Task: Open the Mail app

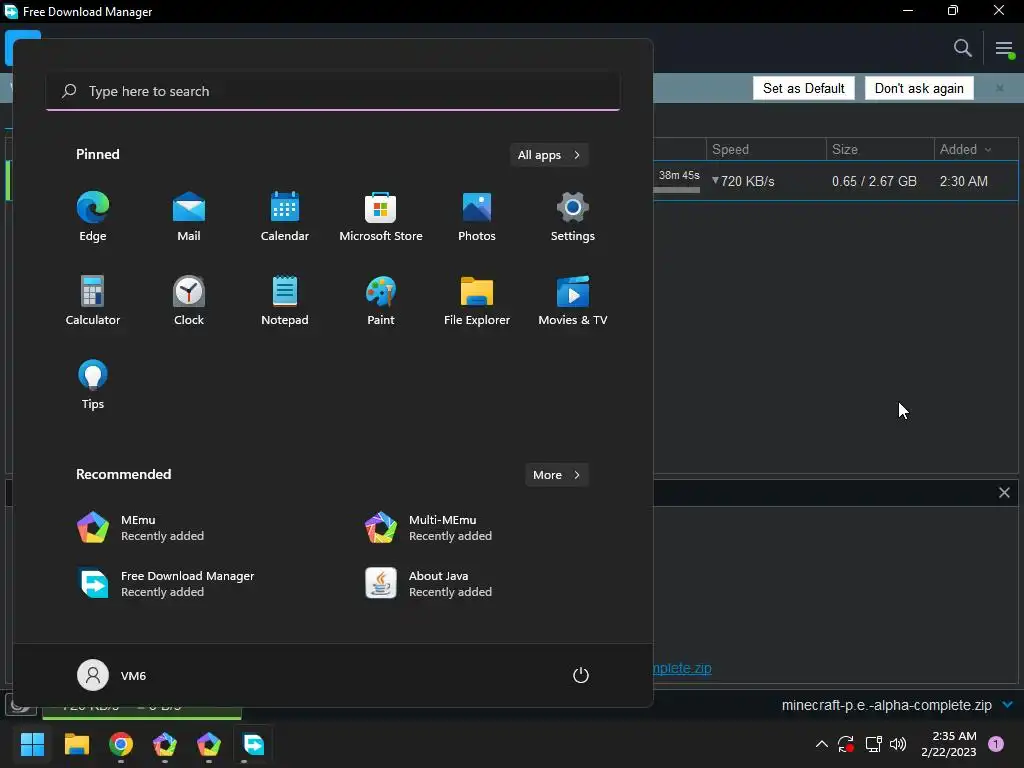Action: point(189,217)
